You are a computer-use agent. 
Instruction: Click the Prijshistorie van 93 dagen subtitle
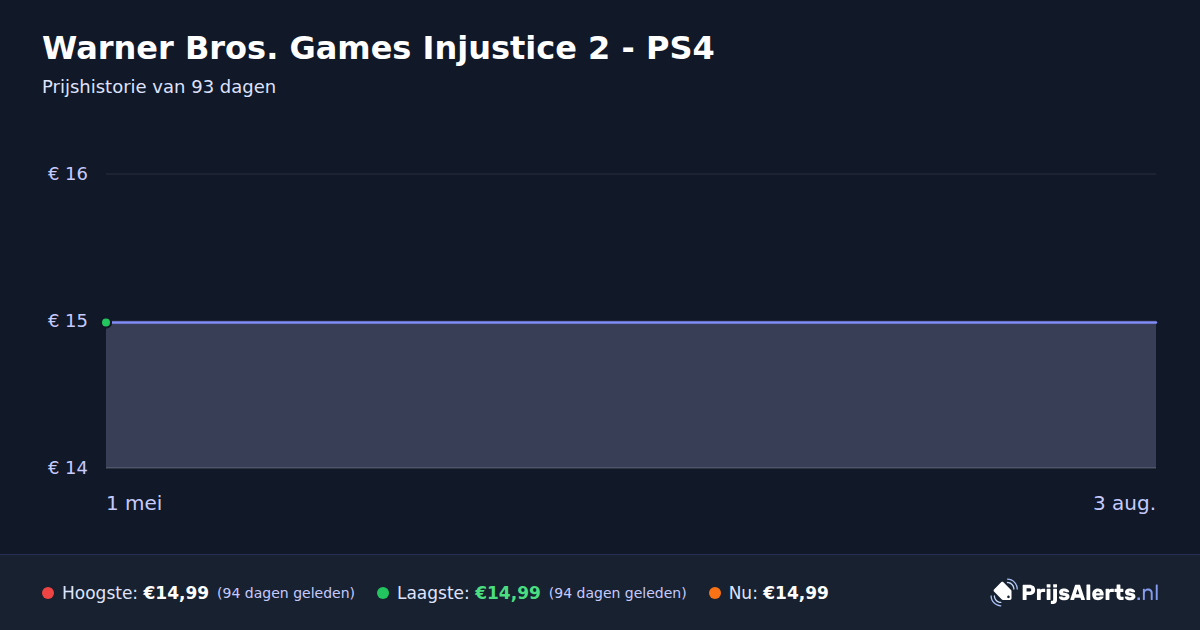click(159, 87)
